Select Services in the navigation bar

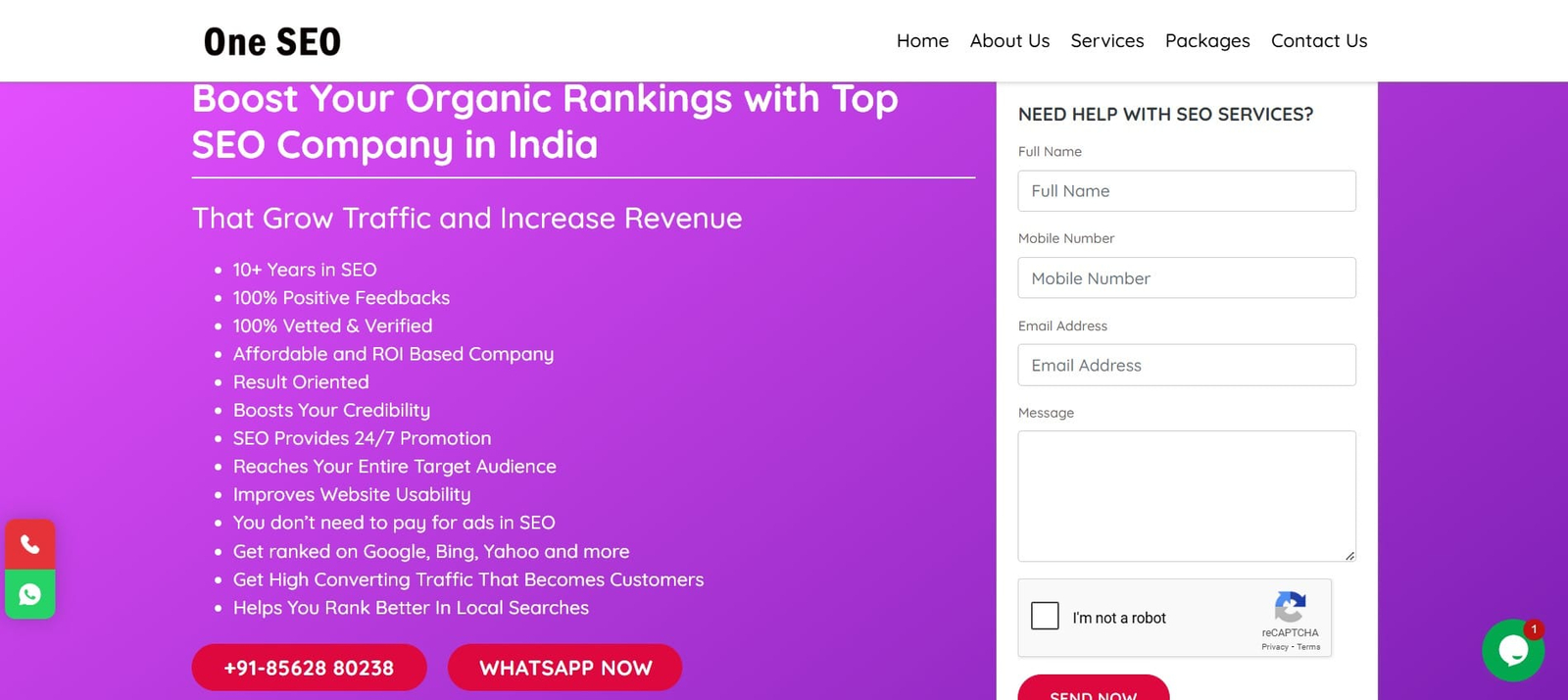tap(1106, 41)
